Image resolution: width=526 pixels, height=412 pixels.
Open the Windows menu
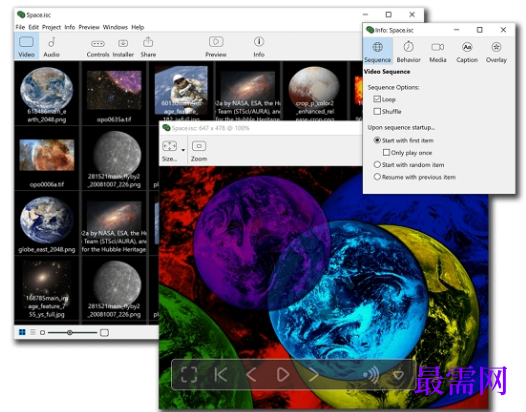click(115, 27)
